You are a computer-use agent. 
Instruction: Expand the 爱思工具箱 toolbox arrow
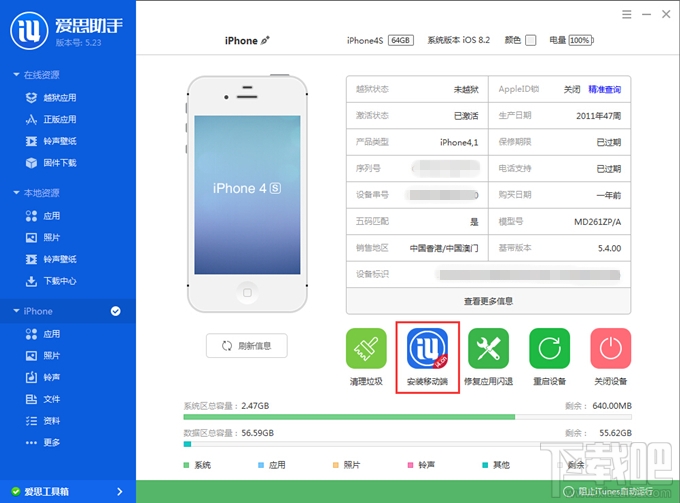point(120,492)
